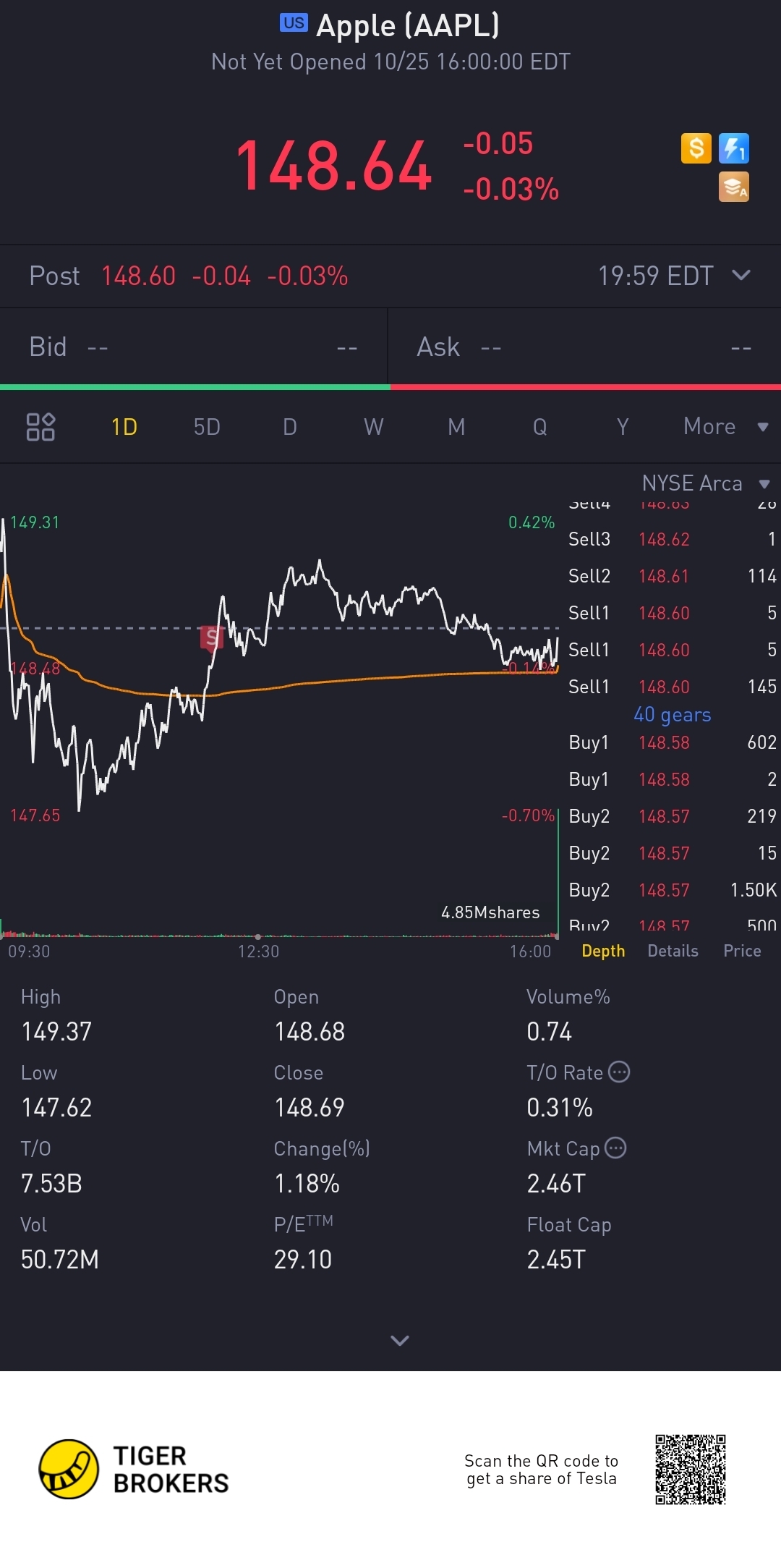Switch to the Price tab

click(x=743, y=951)
